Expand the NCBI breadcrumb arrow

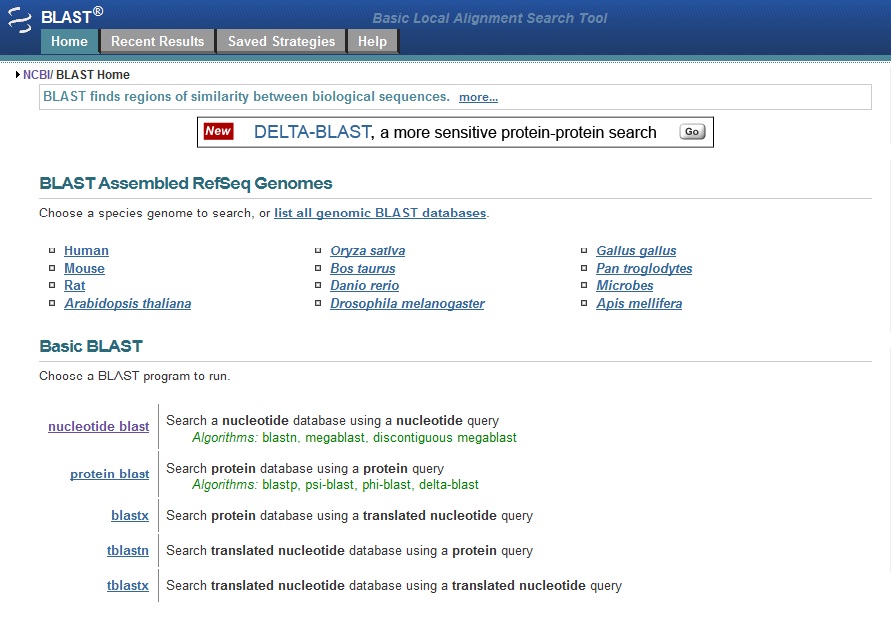coord(17,74)
